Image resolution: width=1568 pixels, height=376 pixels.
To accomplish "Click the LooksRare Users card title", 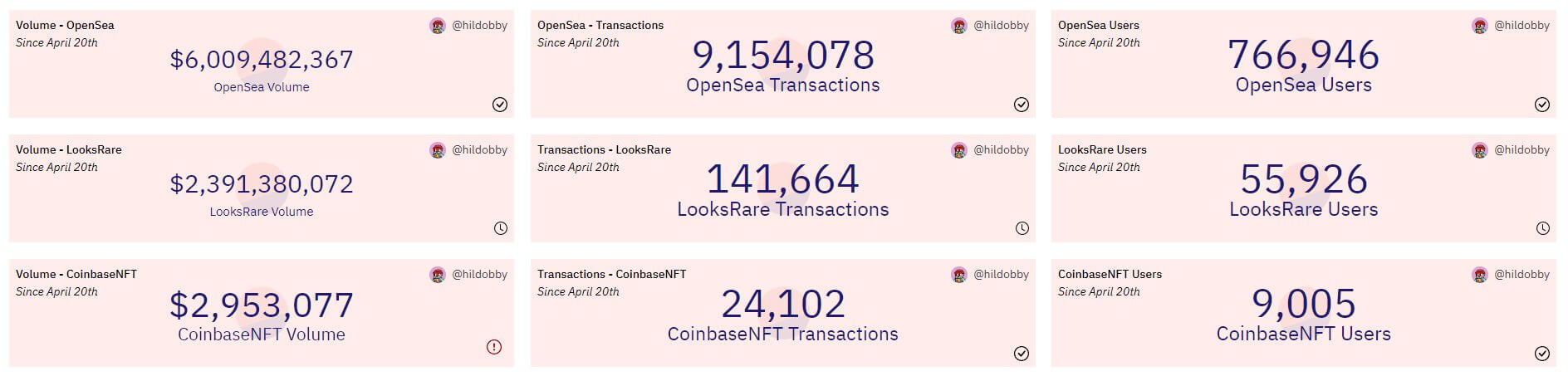I will point(1102,149).
